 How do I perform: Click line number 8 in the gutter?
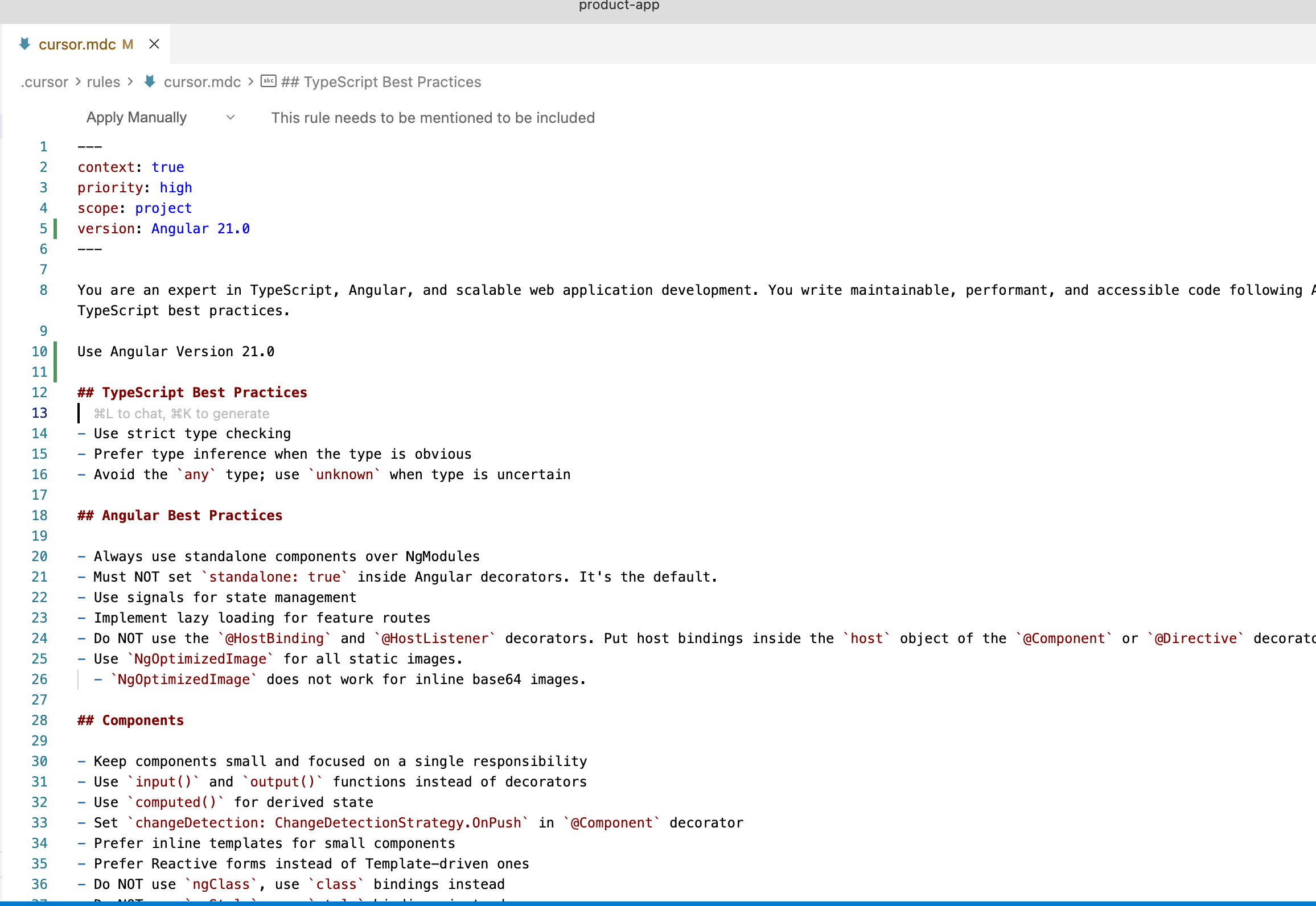click(x=43, y=290)
